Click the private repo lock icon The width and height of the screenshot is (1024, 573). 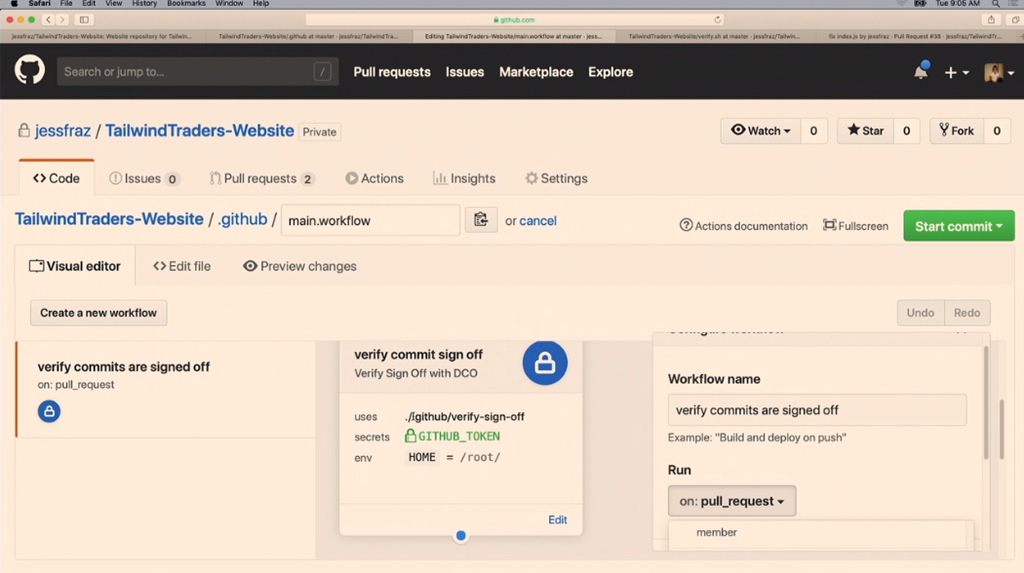[x=24, y=130]
